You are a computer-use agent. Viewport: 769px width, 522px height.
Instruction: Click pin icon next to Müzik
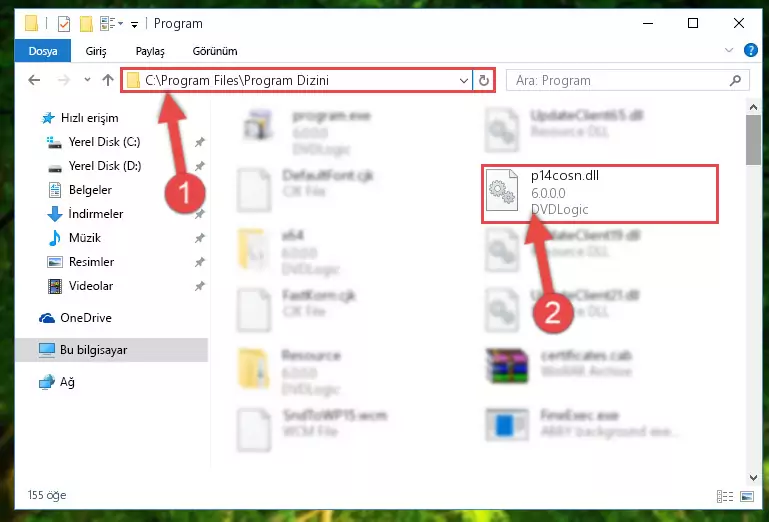coord(199,238)
